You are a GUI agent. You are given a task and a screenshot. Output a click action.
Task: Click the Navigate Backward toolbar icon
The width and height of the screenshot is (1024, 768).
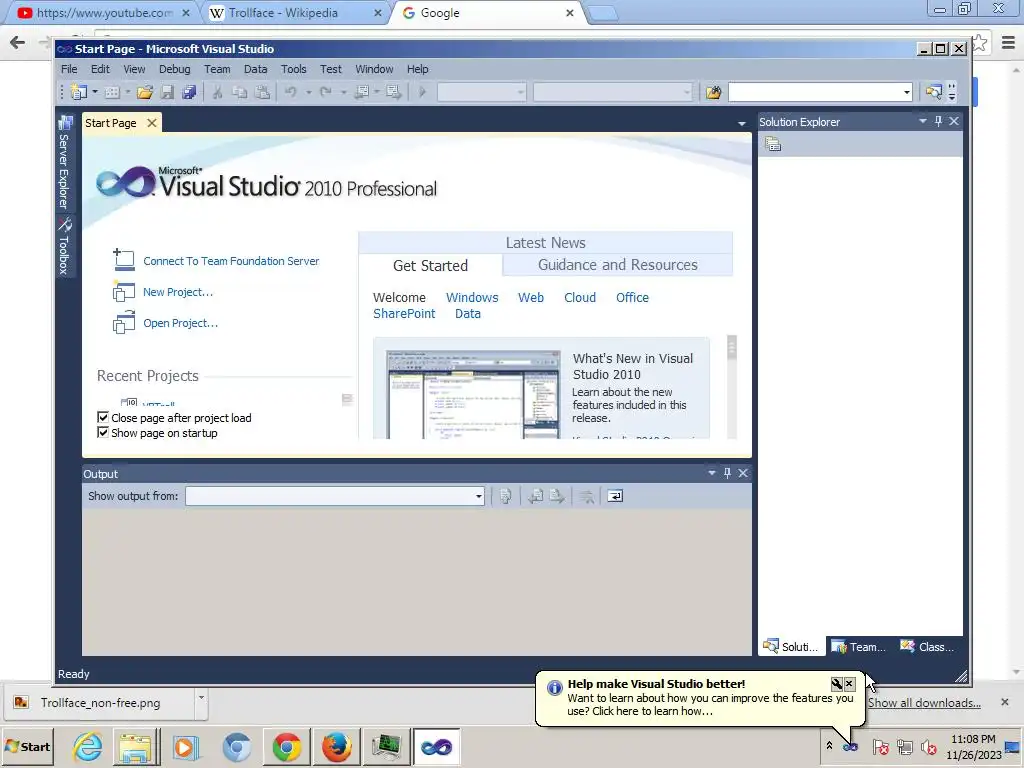(x=362, y=93)
